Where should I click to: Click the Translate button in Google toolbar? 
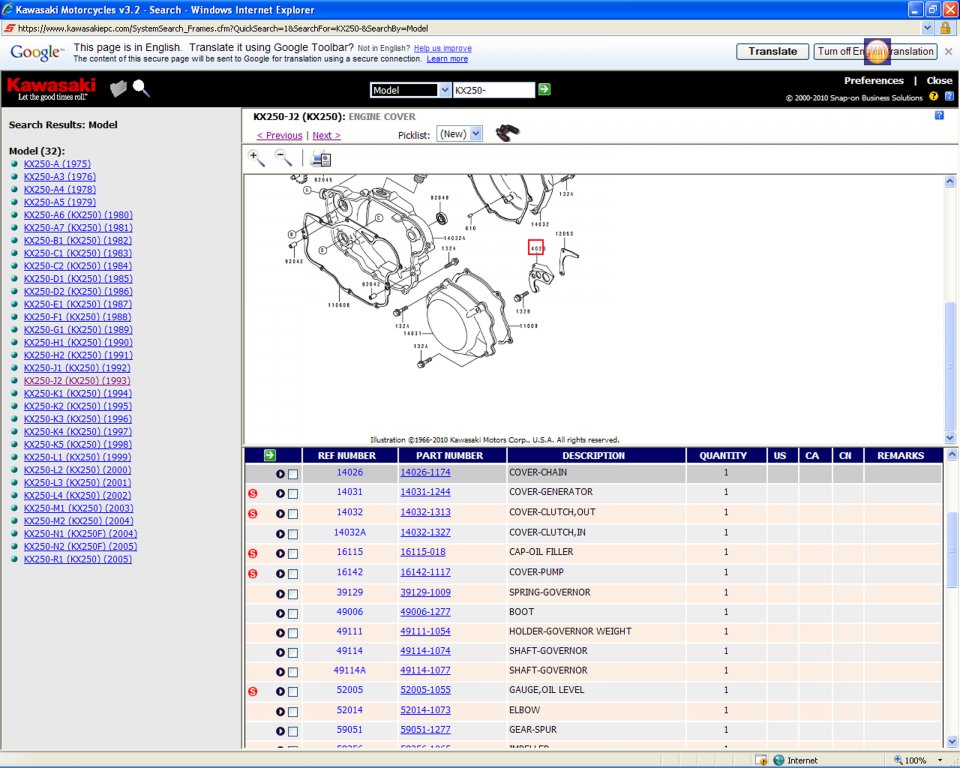(x=772, y=52)
